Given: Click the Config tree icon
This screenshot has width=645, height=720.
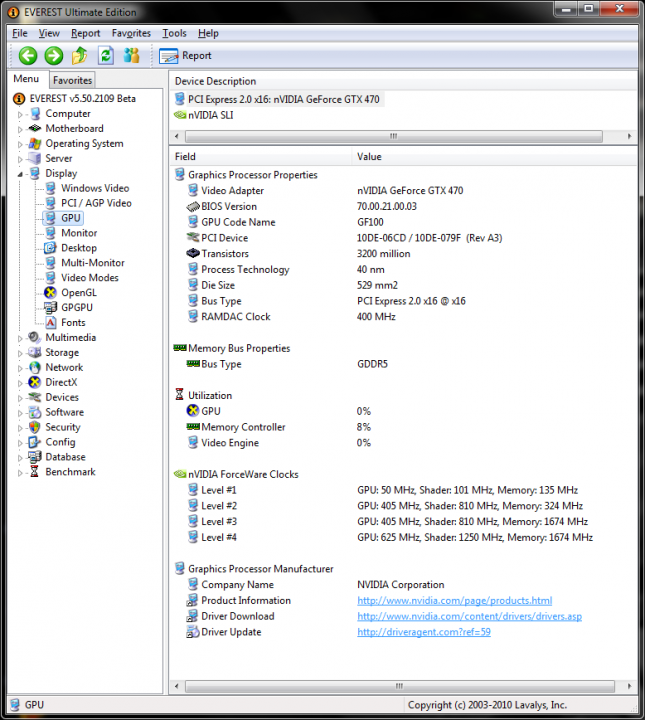Looking at the screenshot, I should (x=34, y=442).
